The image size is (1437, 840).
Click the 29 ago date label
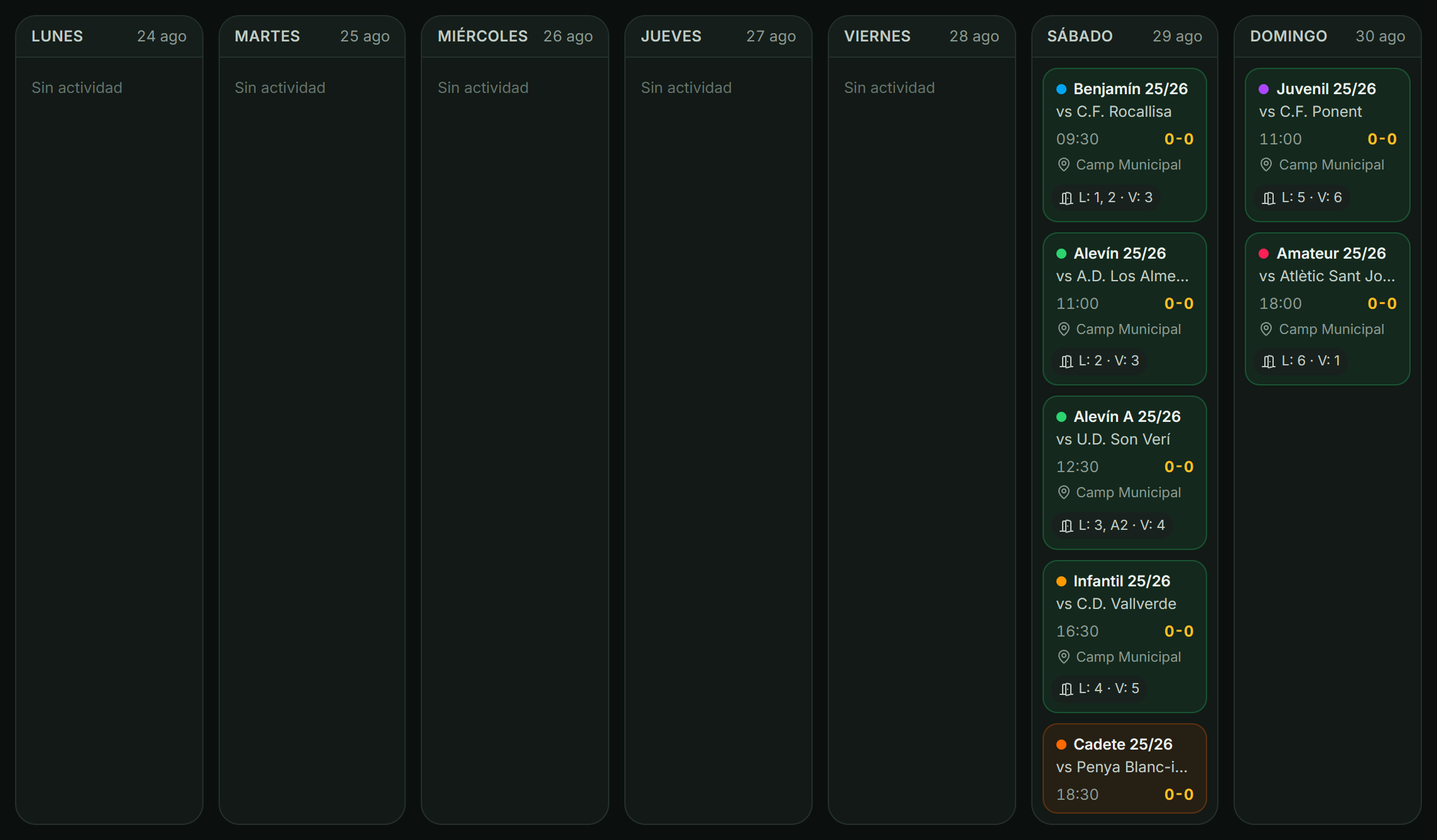point(1177,36)
